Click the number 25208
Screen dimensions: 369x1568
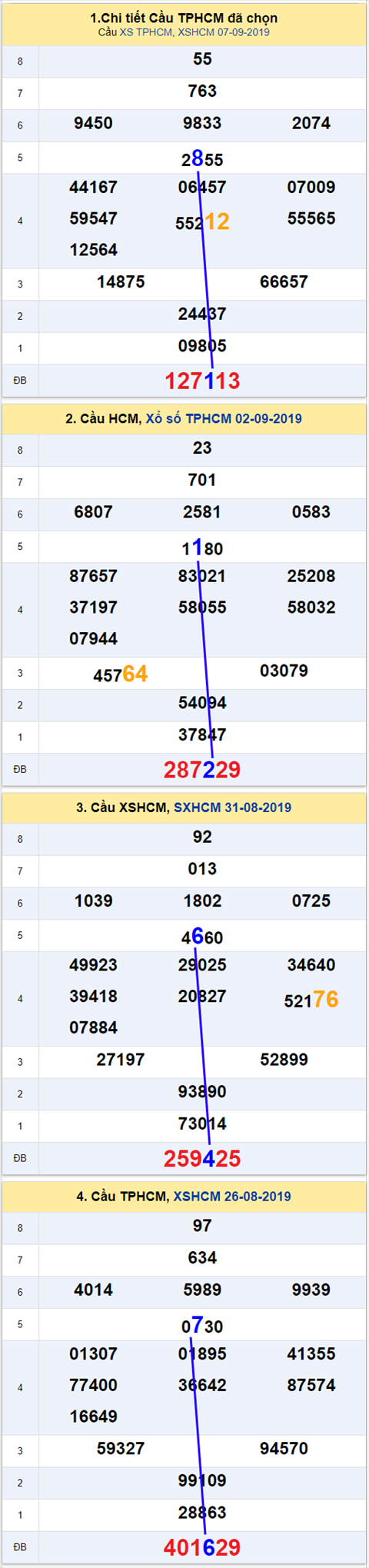click(311, 576)
